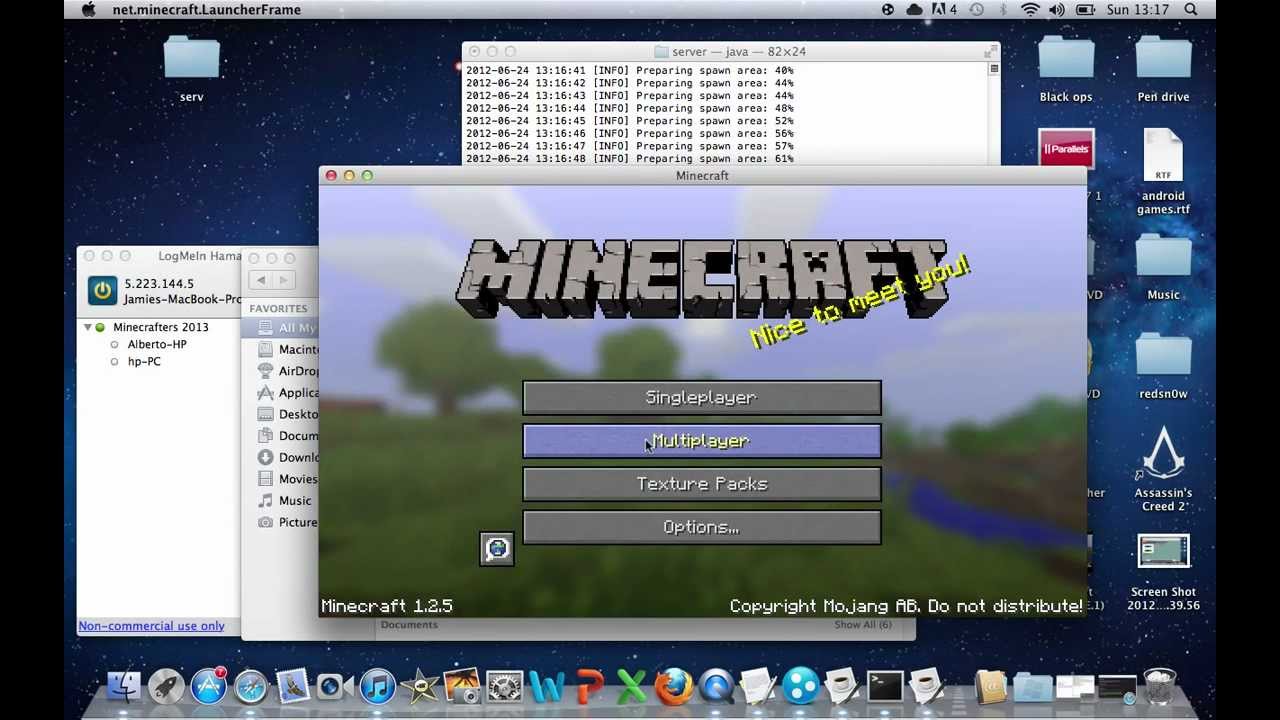This screenshot has width=1280, height=720.
Task: Open the Trash in the dock
Action: coord(1159,687)
